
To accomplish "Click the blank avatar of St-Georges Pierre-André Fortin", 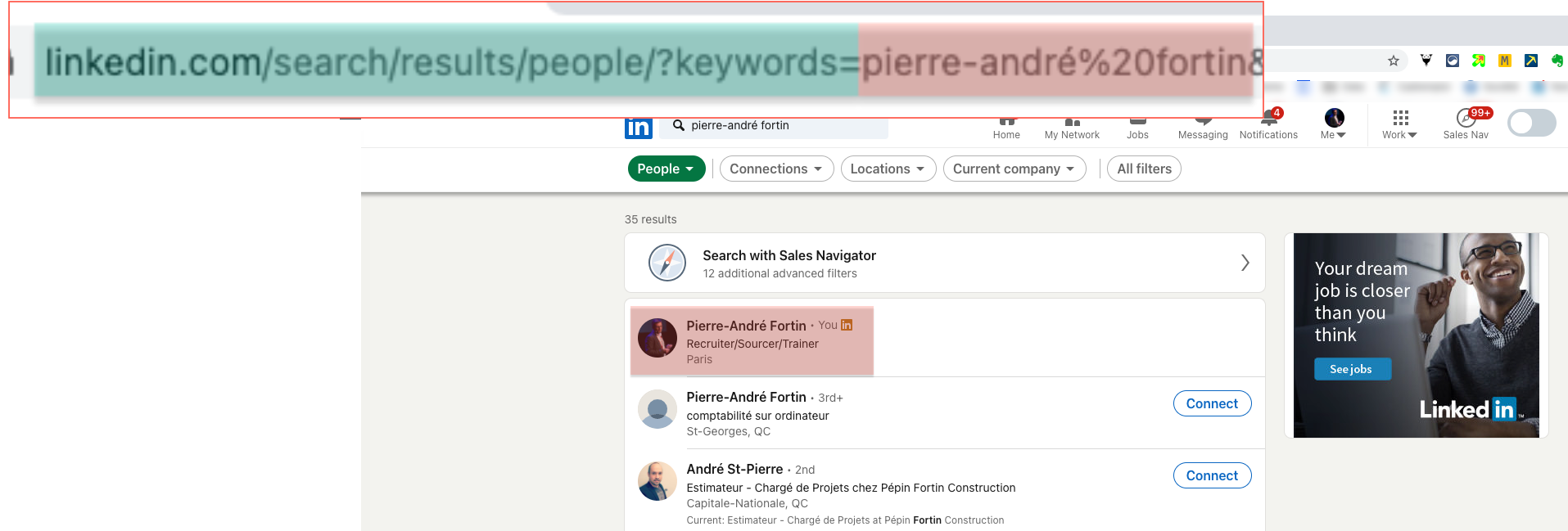I will coord(657,409).
